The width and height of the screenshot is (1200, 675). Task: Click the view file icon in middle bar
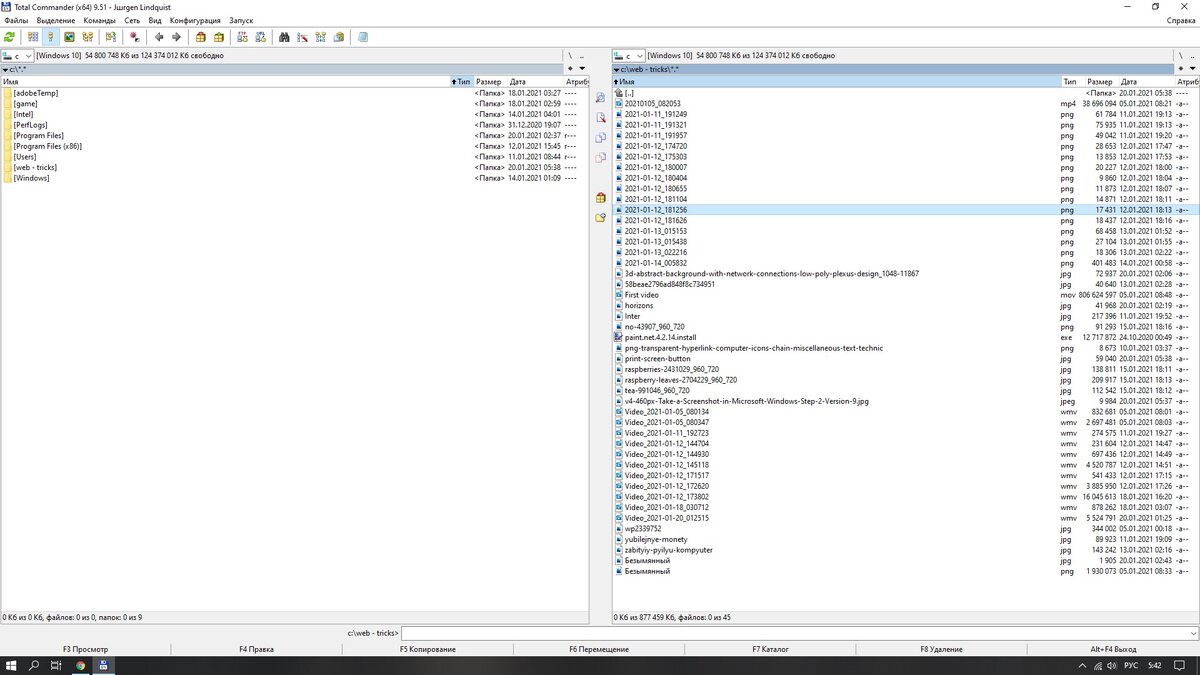600,97
